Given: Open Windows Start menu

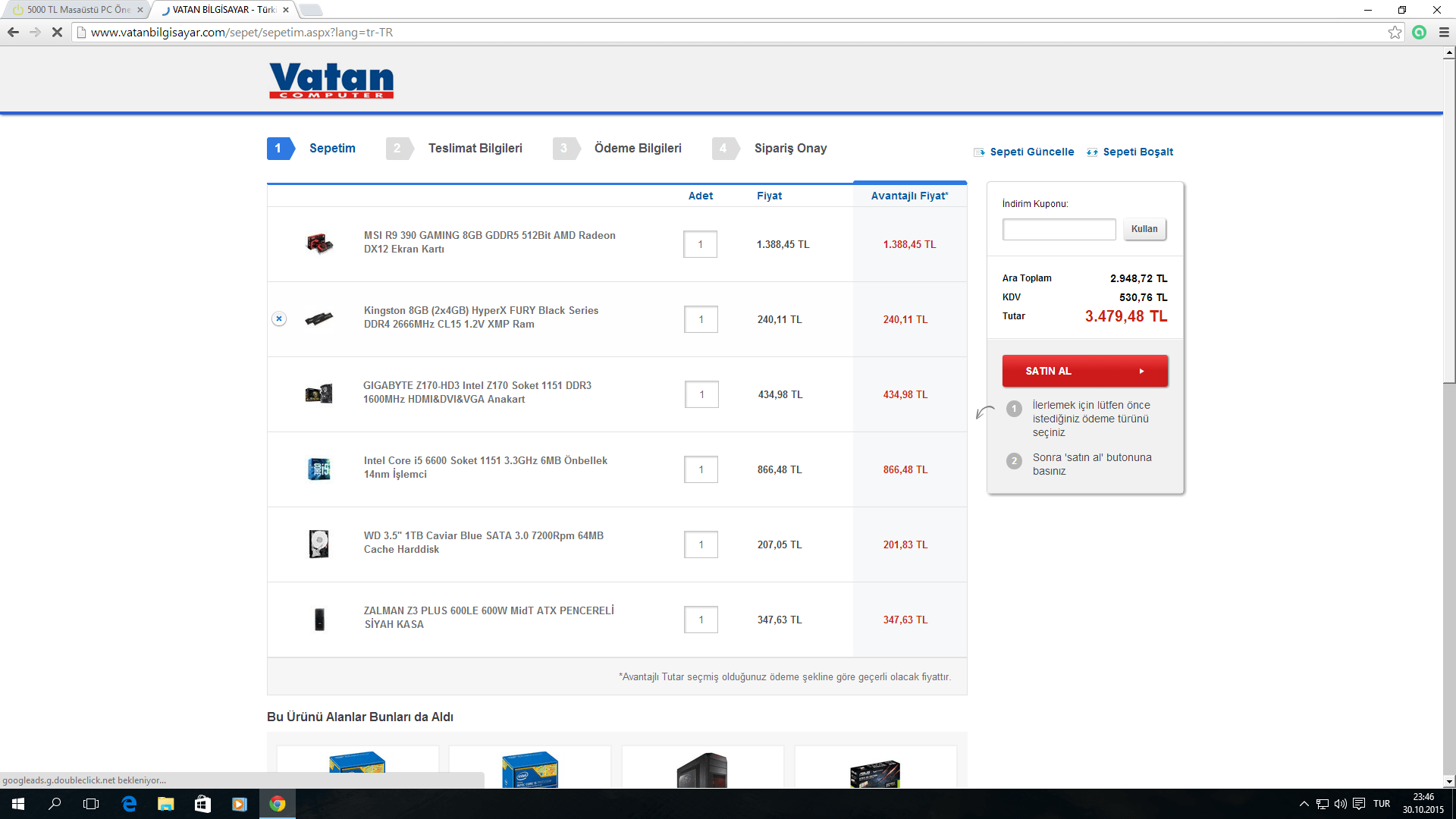Looking at the screenshot, I should point(18,804).
